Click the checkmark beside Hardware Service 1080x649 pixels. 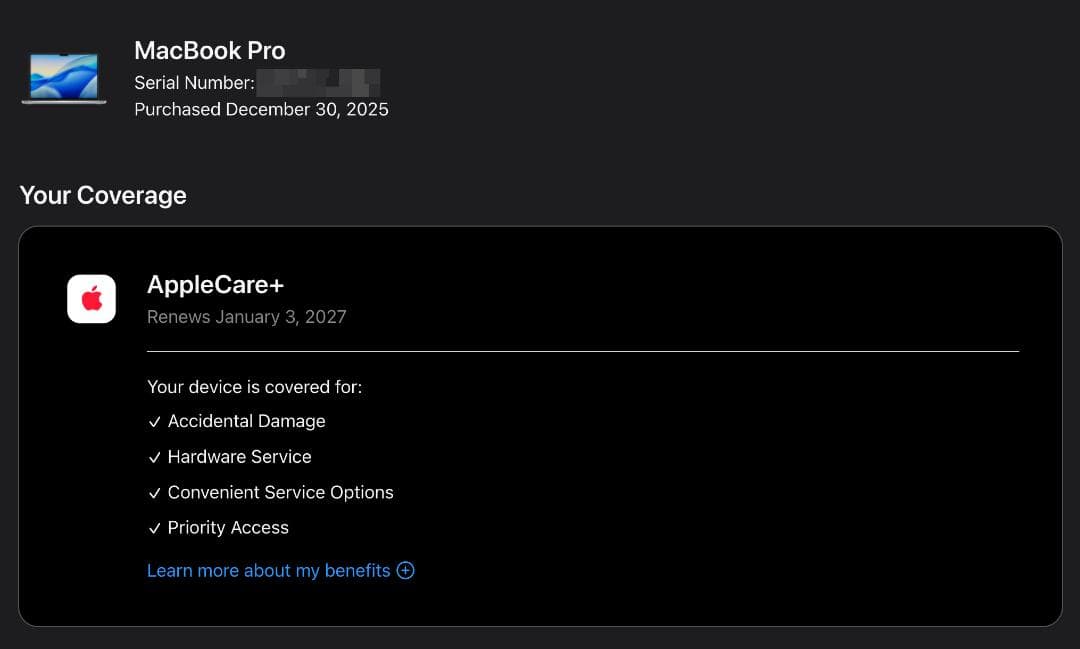click(155, 457)
